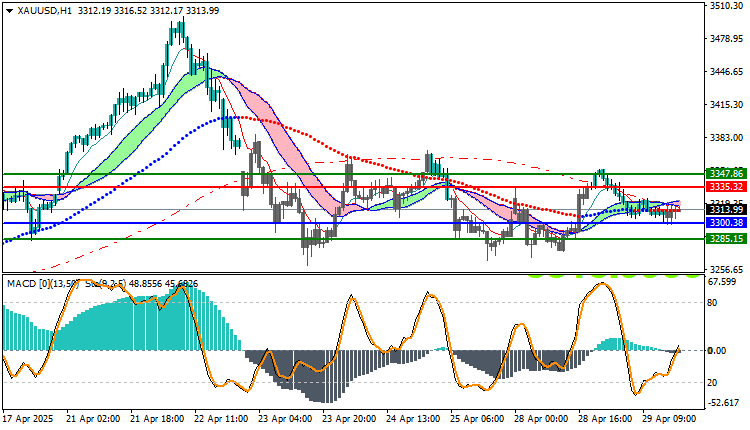Click the 23 Apr 20:00 time label
Viewport: 750px width, 430px height.
tap(349, 419)
